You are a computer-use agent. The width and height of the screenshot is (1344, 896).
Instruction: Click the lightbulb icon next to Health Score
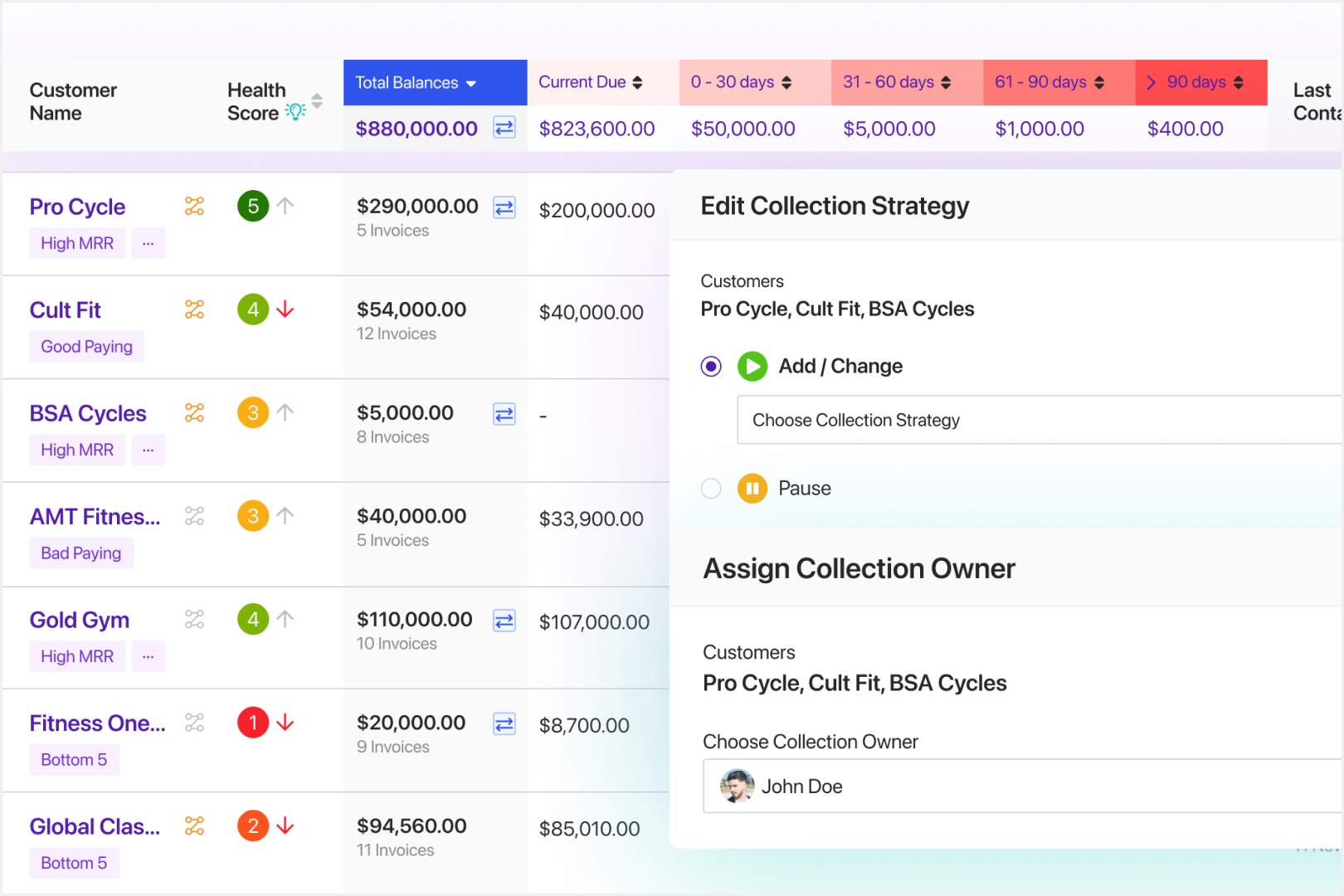[x=295, y=111]
